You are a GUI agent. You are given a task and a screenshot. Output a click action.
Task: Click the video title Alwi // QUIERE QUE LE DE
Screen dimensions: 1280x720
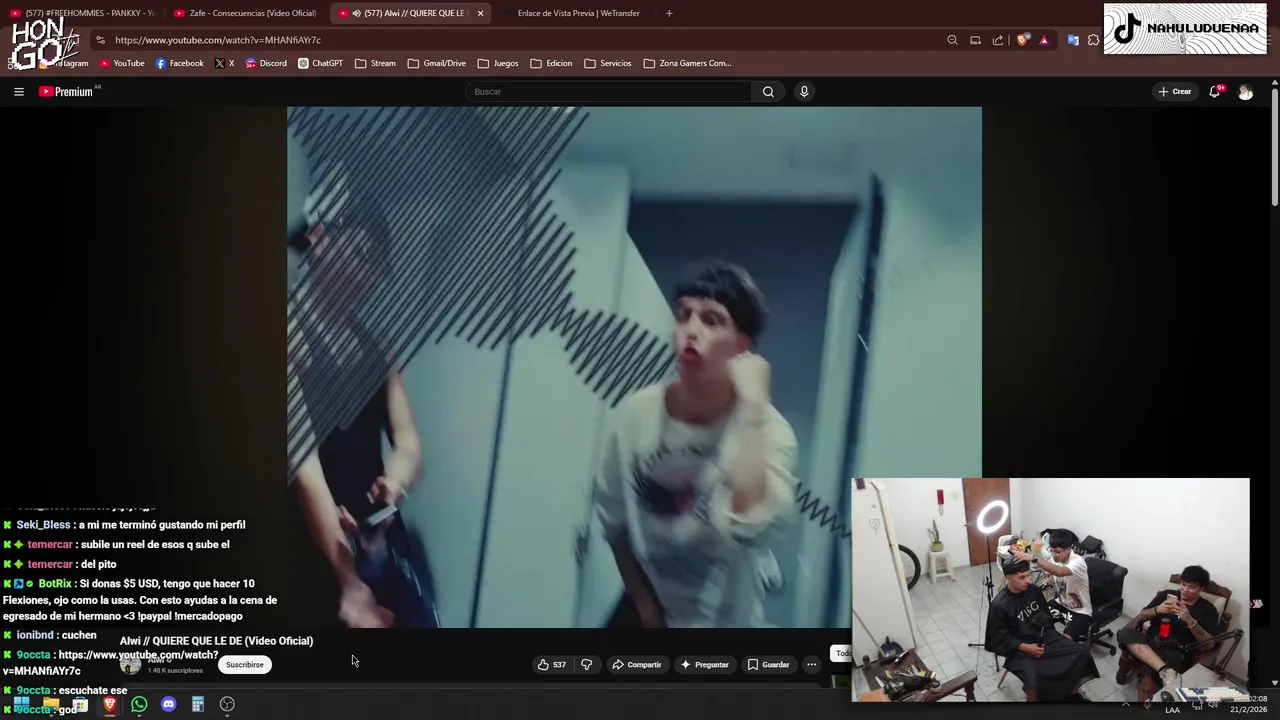point(216,641)
